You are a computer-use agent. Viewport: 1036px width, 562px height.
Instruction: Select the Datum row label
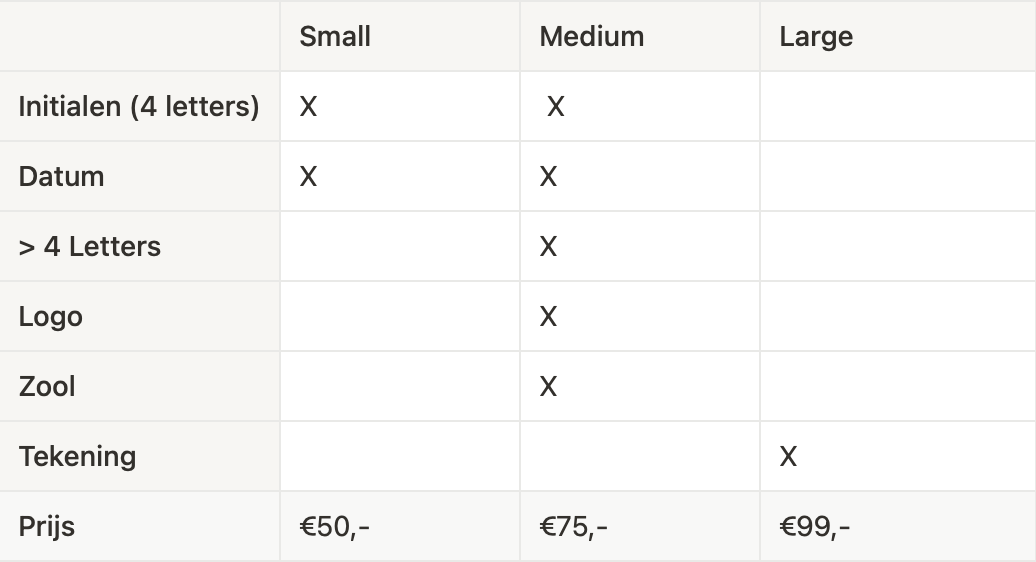(61, 177)
